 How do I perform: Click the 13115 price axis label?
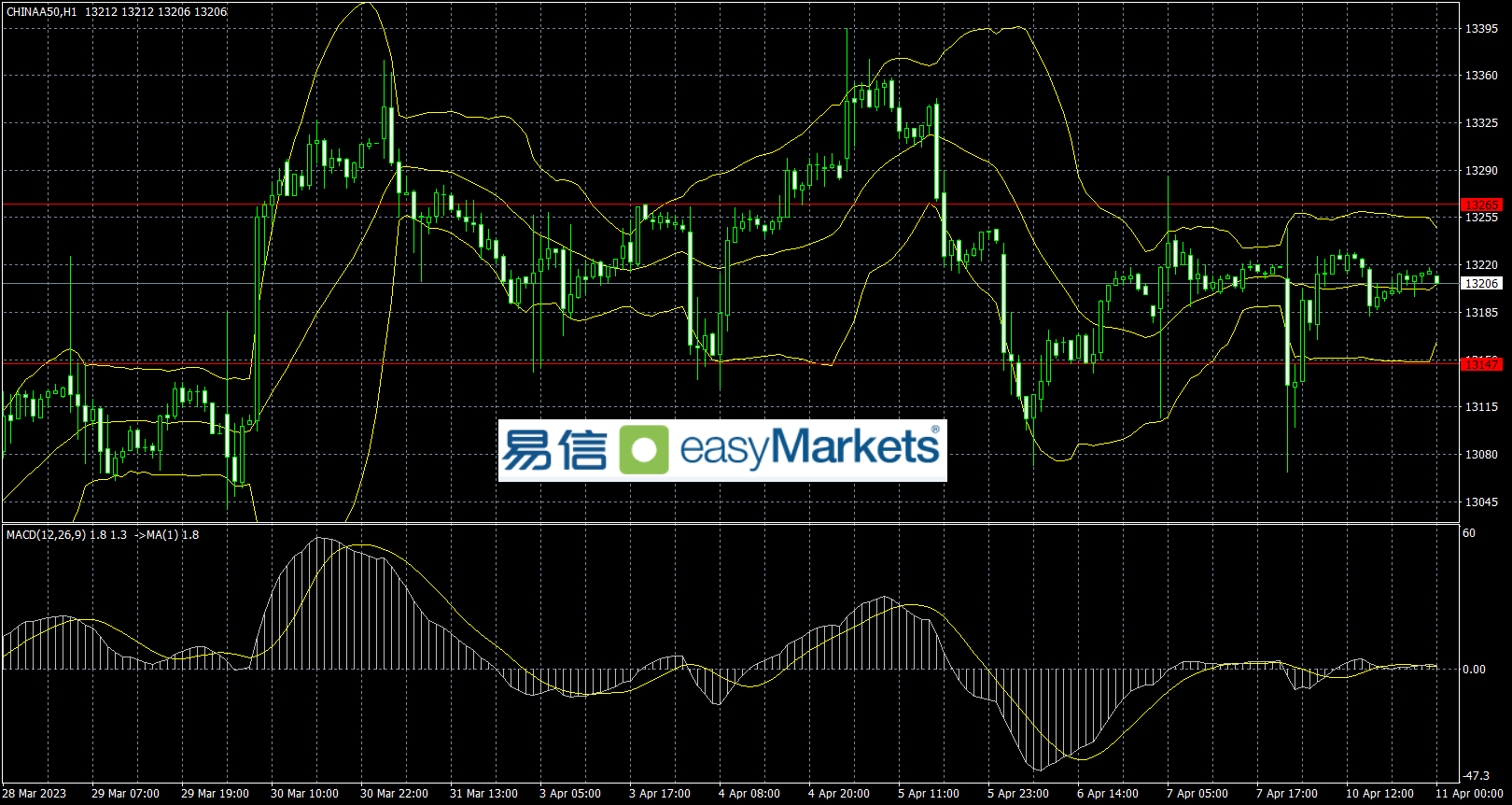coord(1481,407)
